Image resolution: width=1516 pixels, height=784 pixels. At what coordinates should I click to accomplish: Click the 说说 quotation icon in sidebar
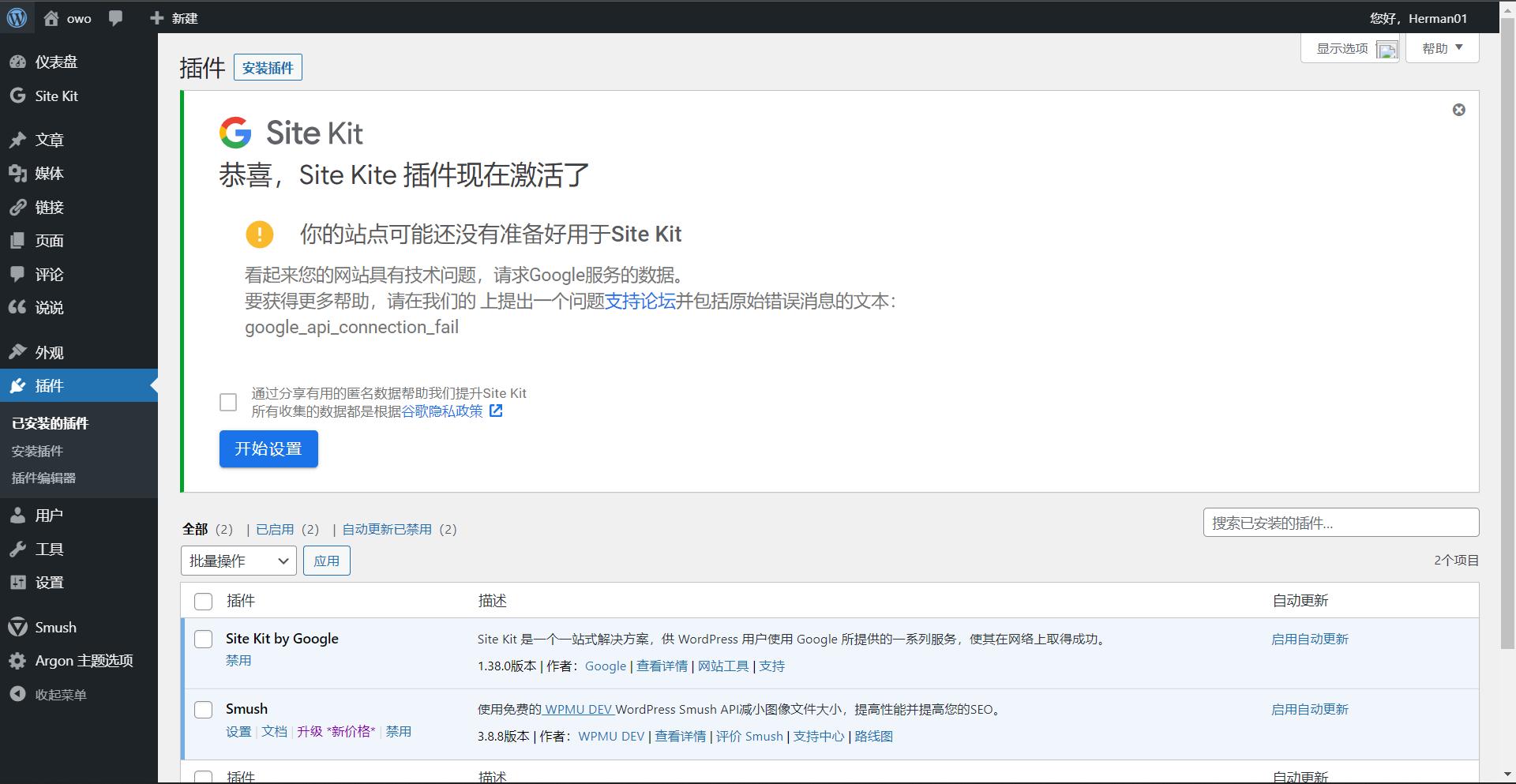coord(18,307)
